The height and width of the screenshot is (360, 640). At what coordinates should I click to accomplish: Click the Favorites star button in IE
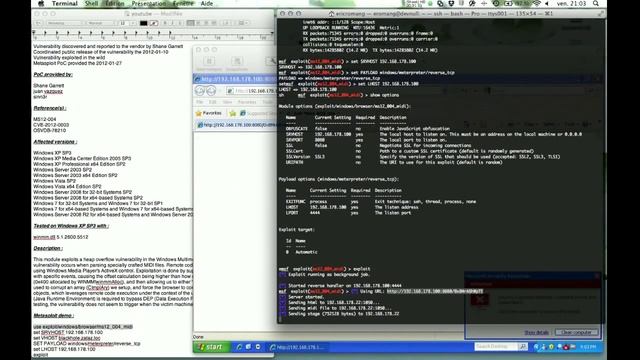(209, 113)
